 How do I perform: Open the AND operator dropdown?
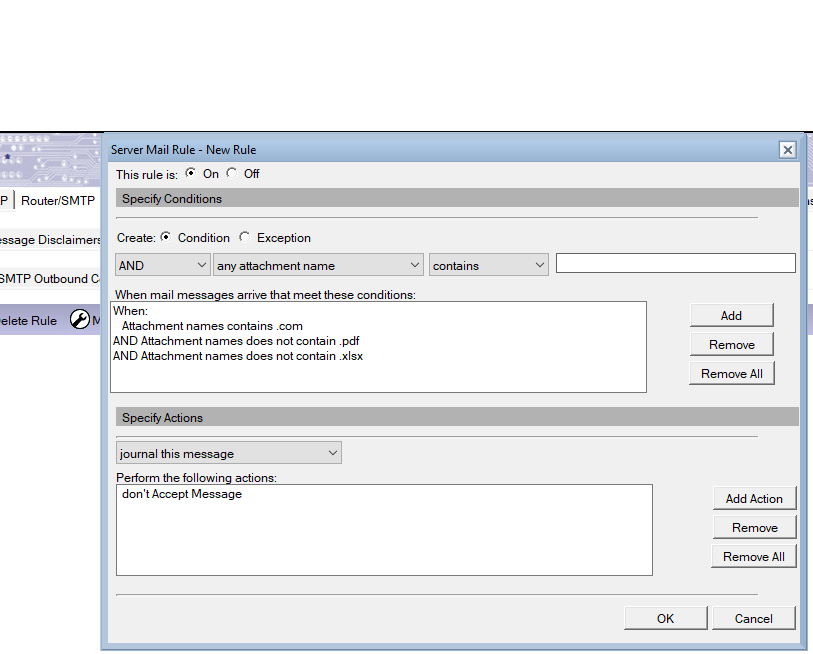[163, 265]
